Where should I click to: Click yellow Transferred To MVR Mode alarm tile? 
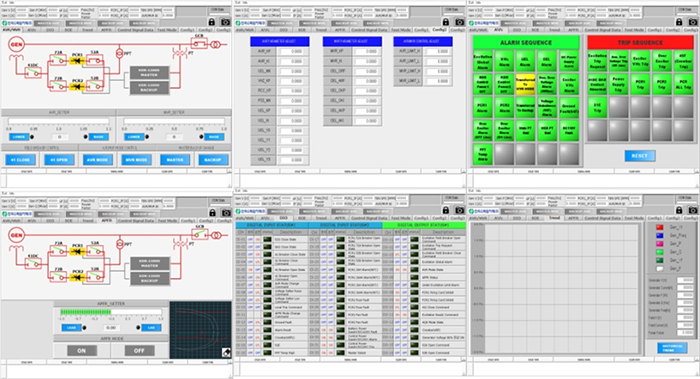[x=525, y=84]
